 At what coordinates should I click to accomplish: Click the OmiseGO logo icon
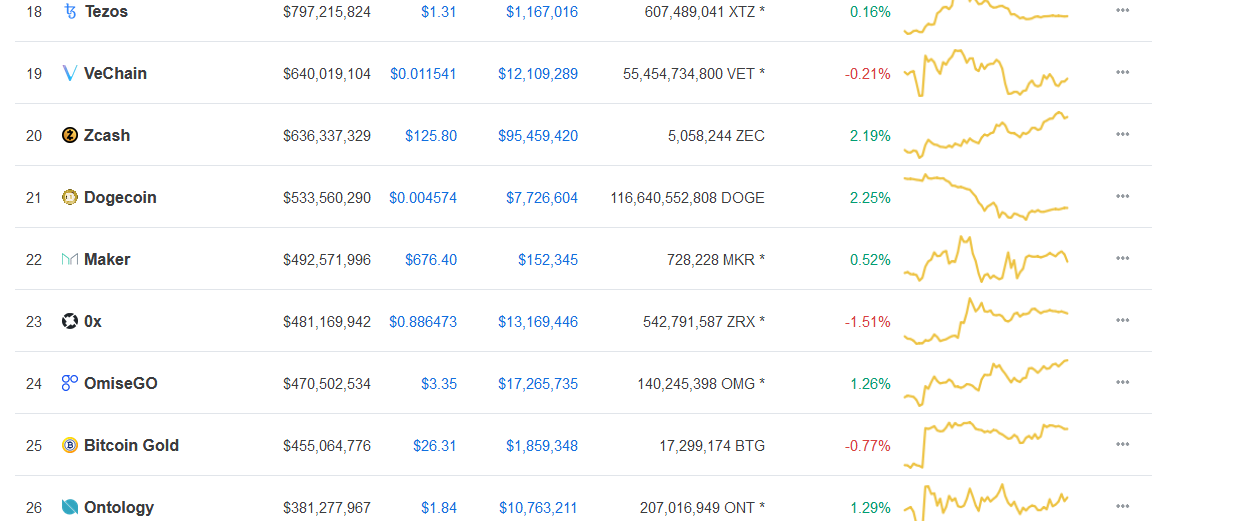[x=70, y=383]
